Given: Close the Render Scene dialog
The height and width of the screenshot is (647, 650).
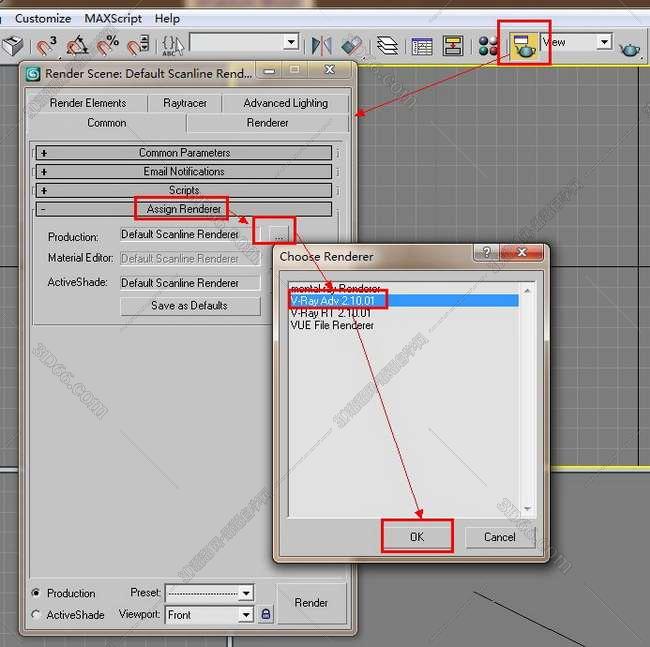Looking at the screenshot, I should (330, 70).
